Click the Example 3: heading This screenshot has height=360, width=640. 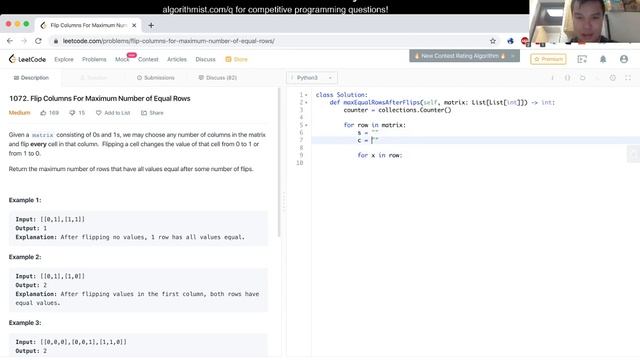coord(25,322)
